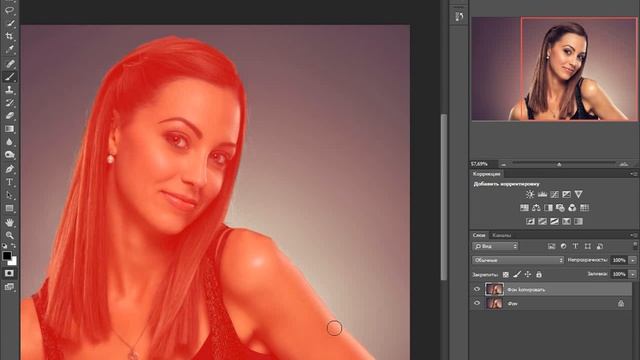Select the Healing Brush tool
Image resolution: width=640 pixels, height=360 pixels.
pyautogui.click(x=9, y=63)
